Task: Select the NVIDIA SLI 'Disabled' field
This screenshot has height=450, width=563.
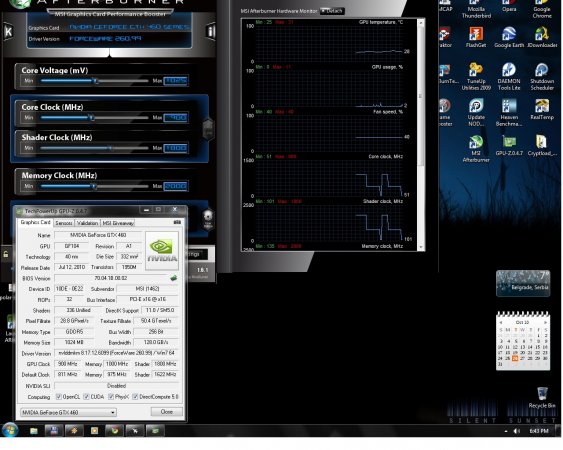Action: coord(116,386)
